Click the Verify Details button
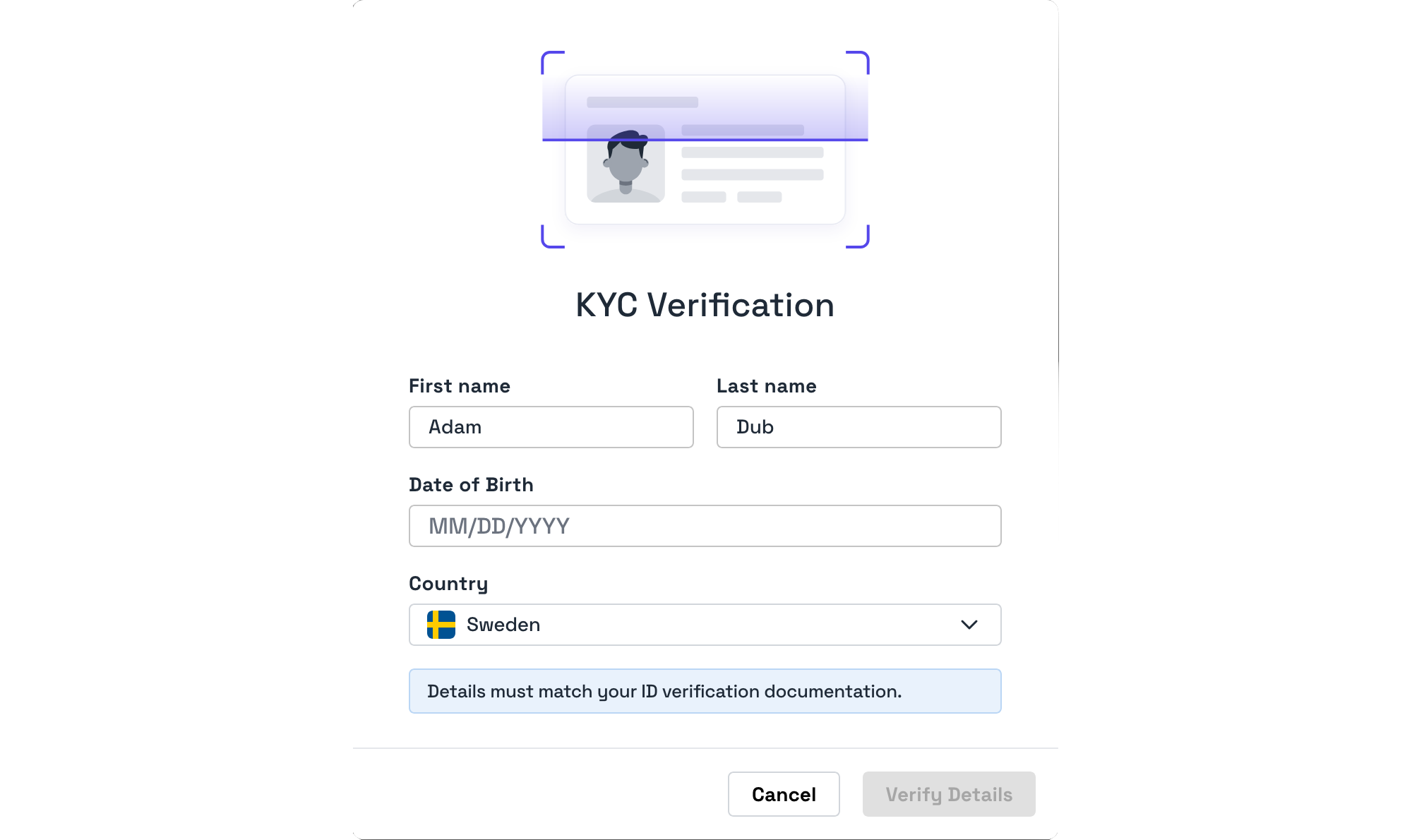The image size is (1412, 840). [948, 794]
